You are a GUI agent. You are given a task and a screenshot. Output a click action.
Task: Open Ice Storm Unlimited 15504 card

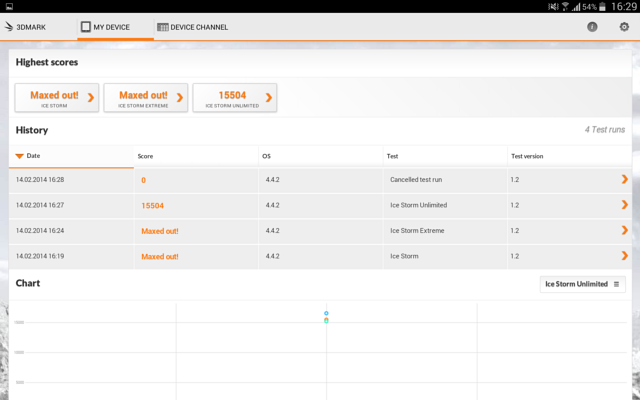(235, 98)
